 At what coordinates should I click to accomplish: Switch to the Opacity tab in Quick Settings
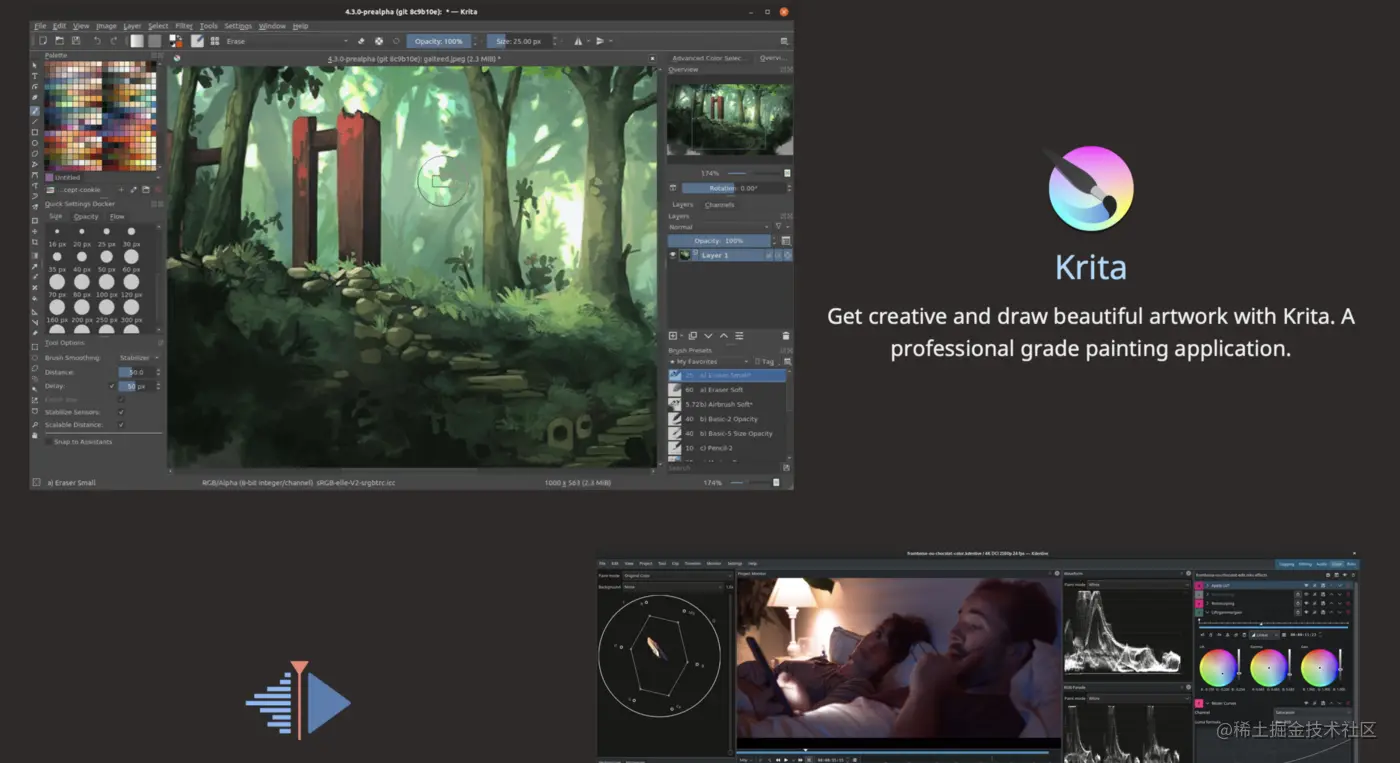pos(86,217)
